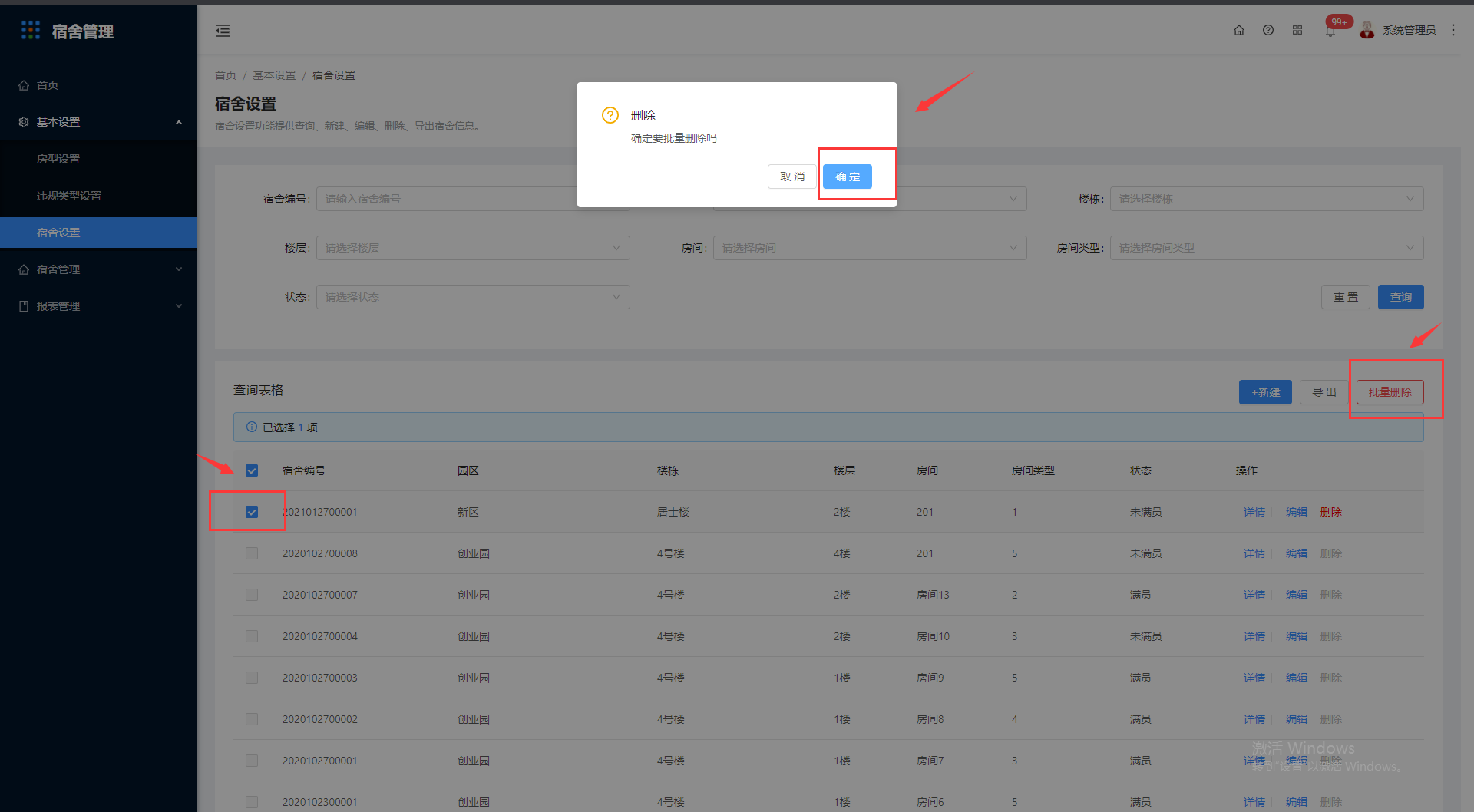Click 编辑 for dorm 2020102300001
Viewport: 1474px width, 812px height.
point(1297,802)
